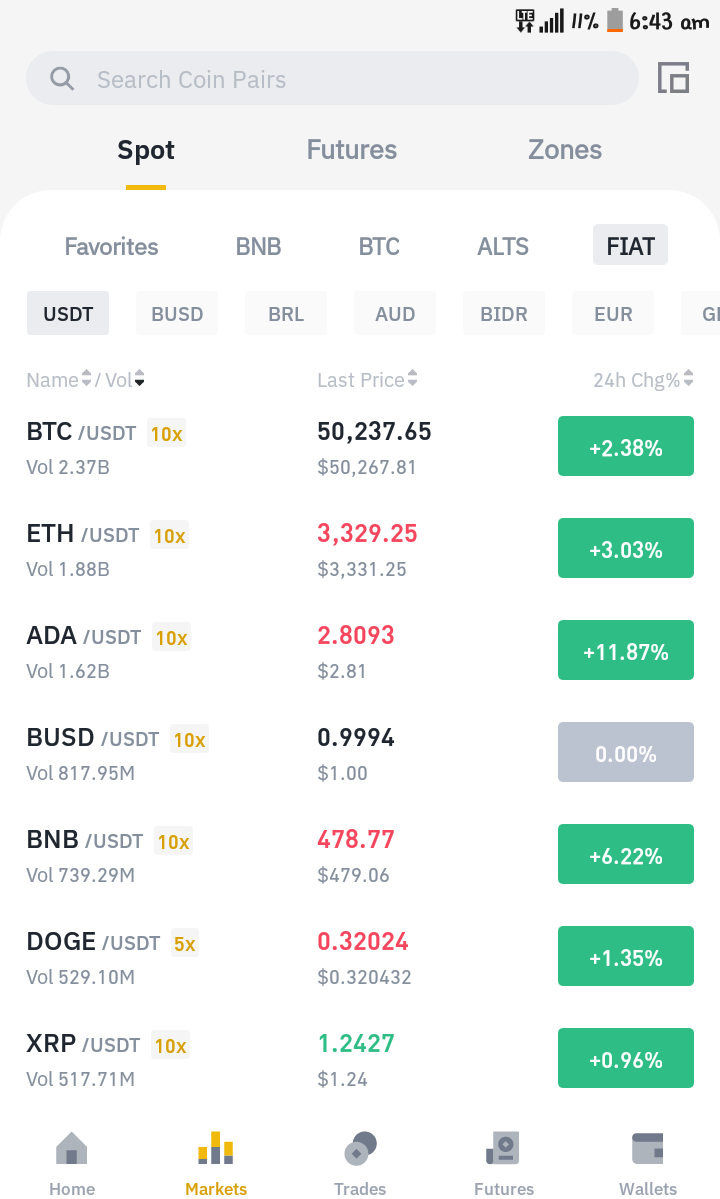Tap the gray BUSD 0.00% badge
The image size is (720, 1199).
626,752
